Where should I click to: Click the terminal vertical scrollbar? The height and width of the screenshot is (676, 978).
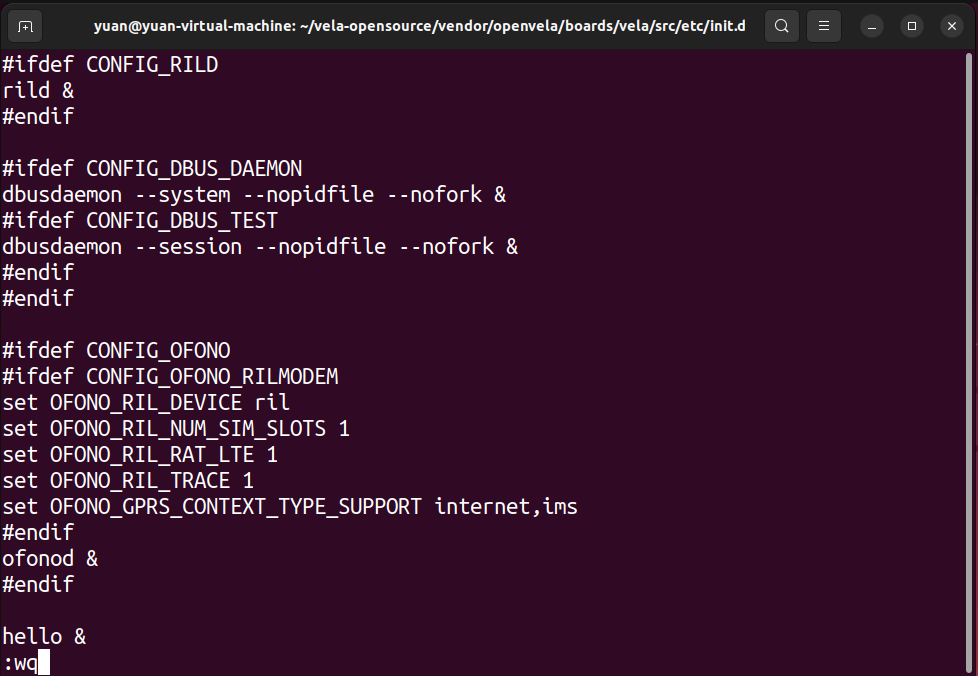(x=969, y=362)
